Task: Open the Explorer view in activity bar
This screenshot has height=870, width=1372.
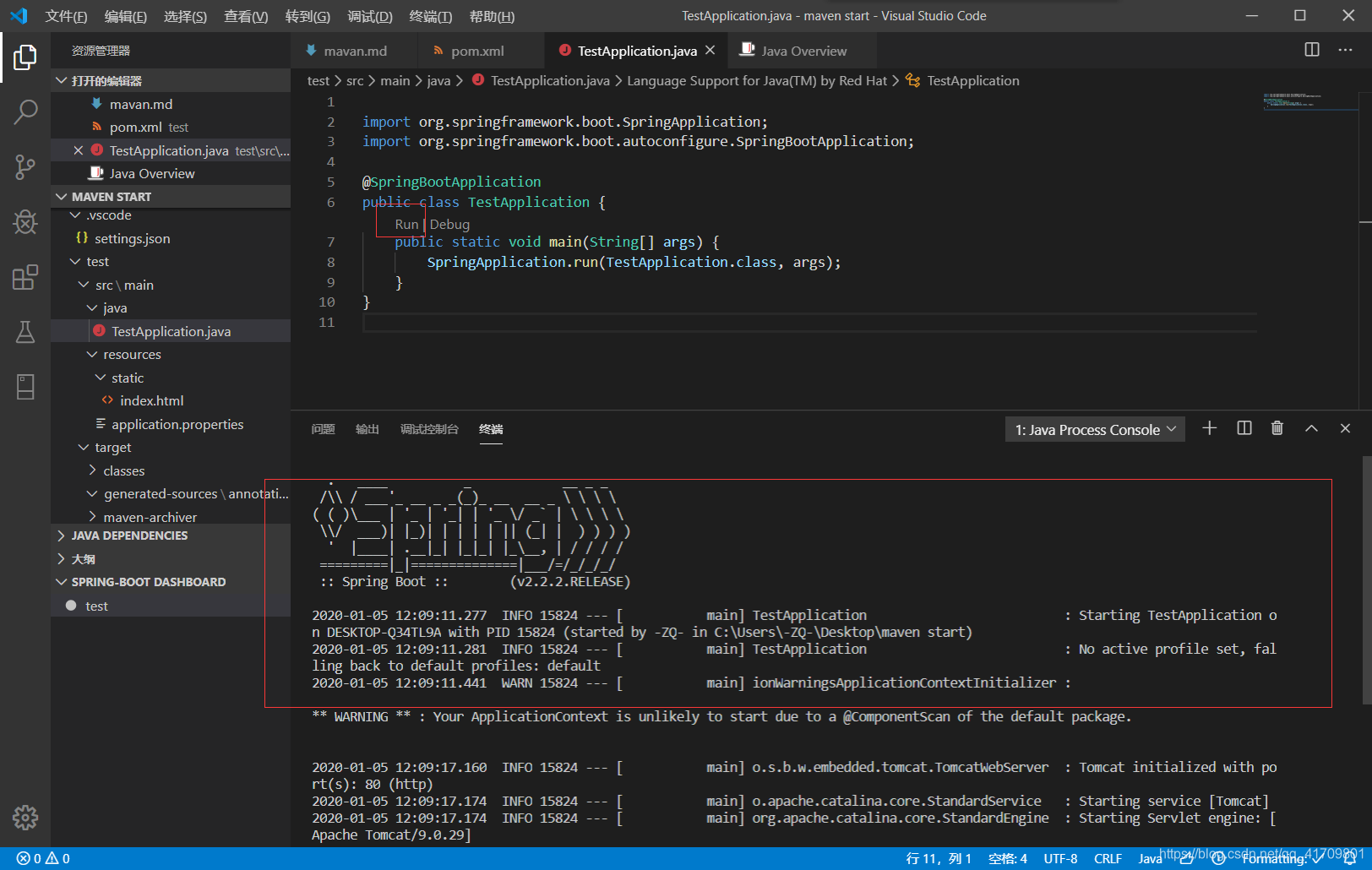Action: (25, 57)
